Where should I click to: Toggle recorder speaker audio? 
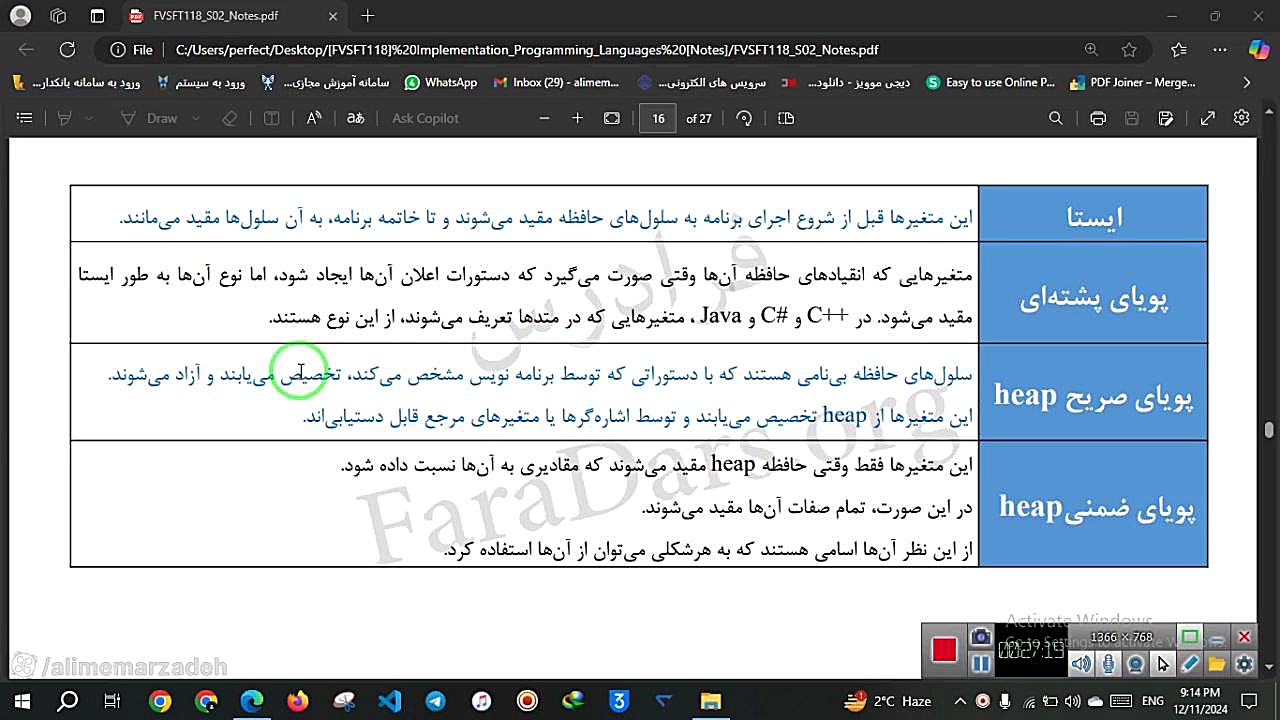[x=1082, y=664]
